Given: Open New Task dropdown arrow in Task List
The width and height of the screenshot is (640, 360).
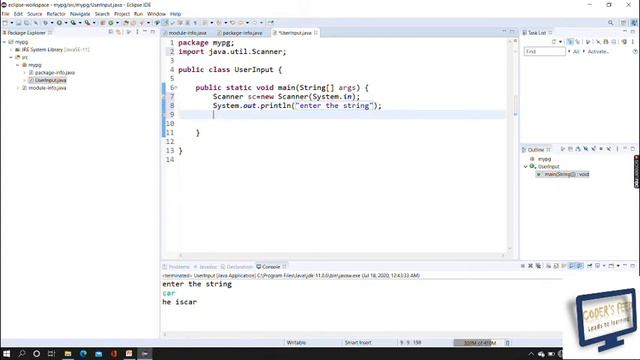Looking at the screenshot, I should 560,42.
